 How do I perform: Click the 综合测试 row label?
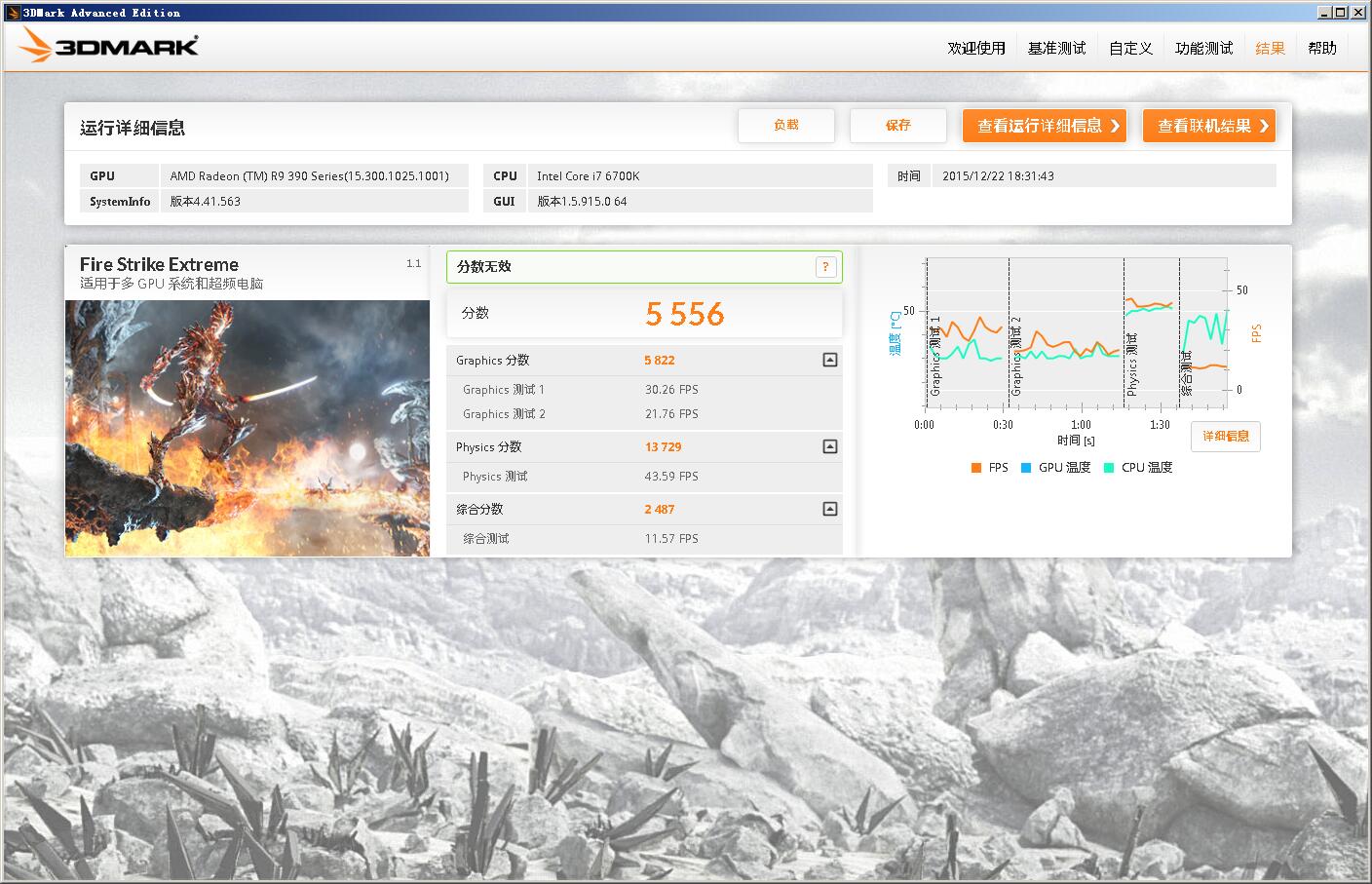486,539
